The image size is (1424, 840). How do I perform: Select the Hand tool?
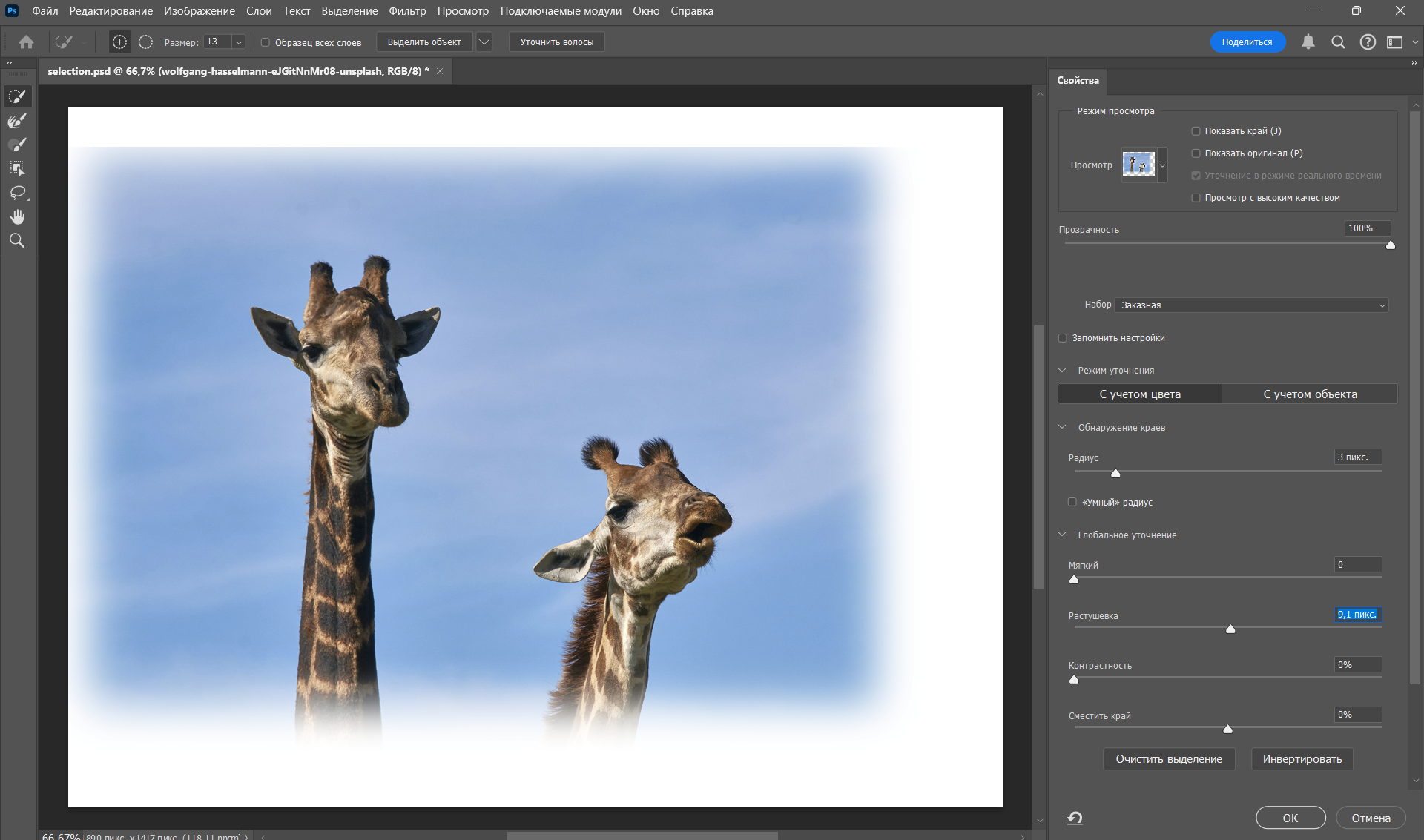(x=17, y=216)
